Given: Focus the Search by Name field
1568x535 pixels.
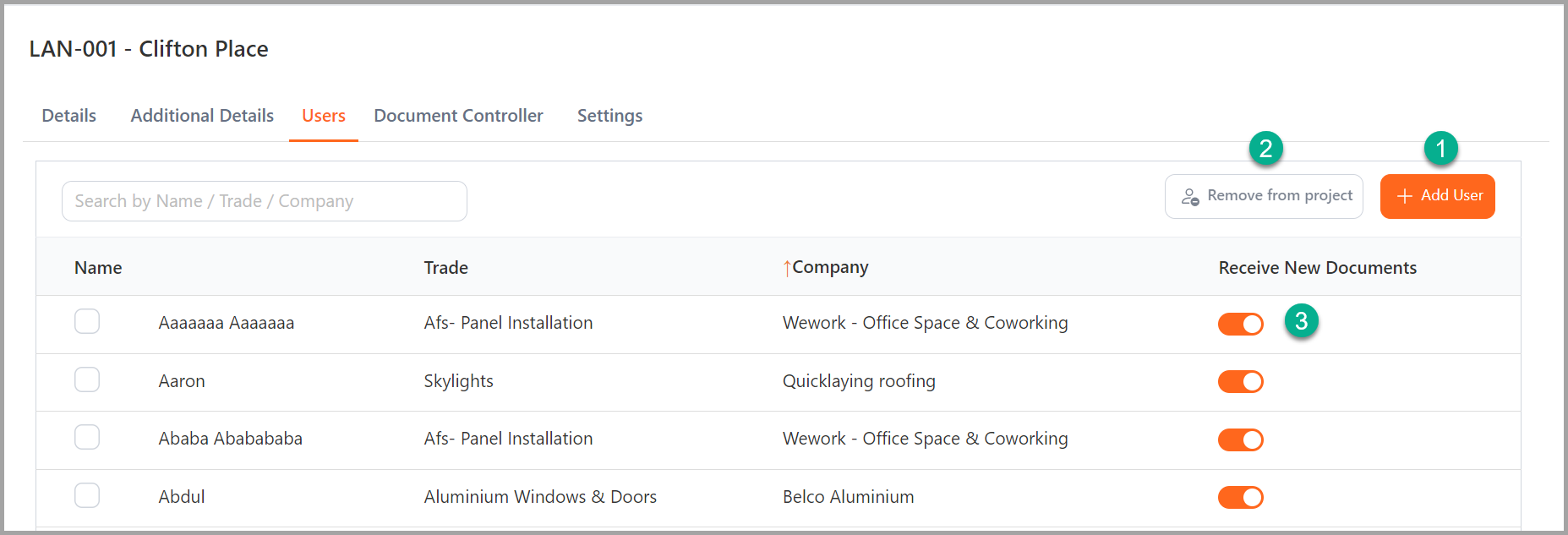Looking at the screenshot, I should coord(264,201).
